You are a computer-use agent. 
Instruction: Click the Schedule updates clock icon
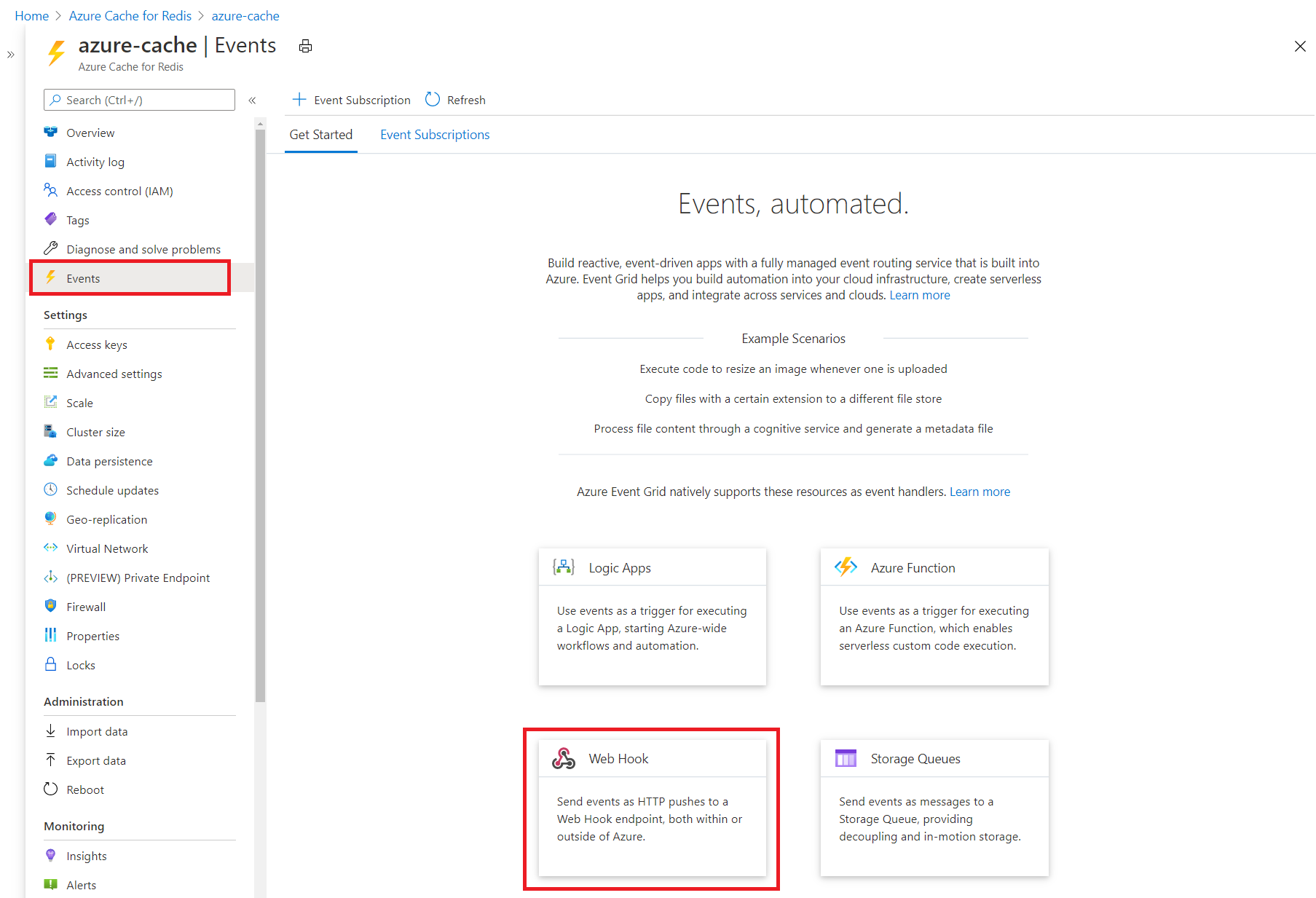click(x=50, y=489)
